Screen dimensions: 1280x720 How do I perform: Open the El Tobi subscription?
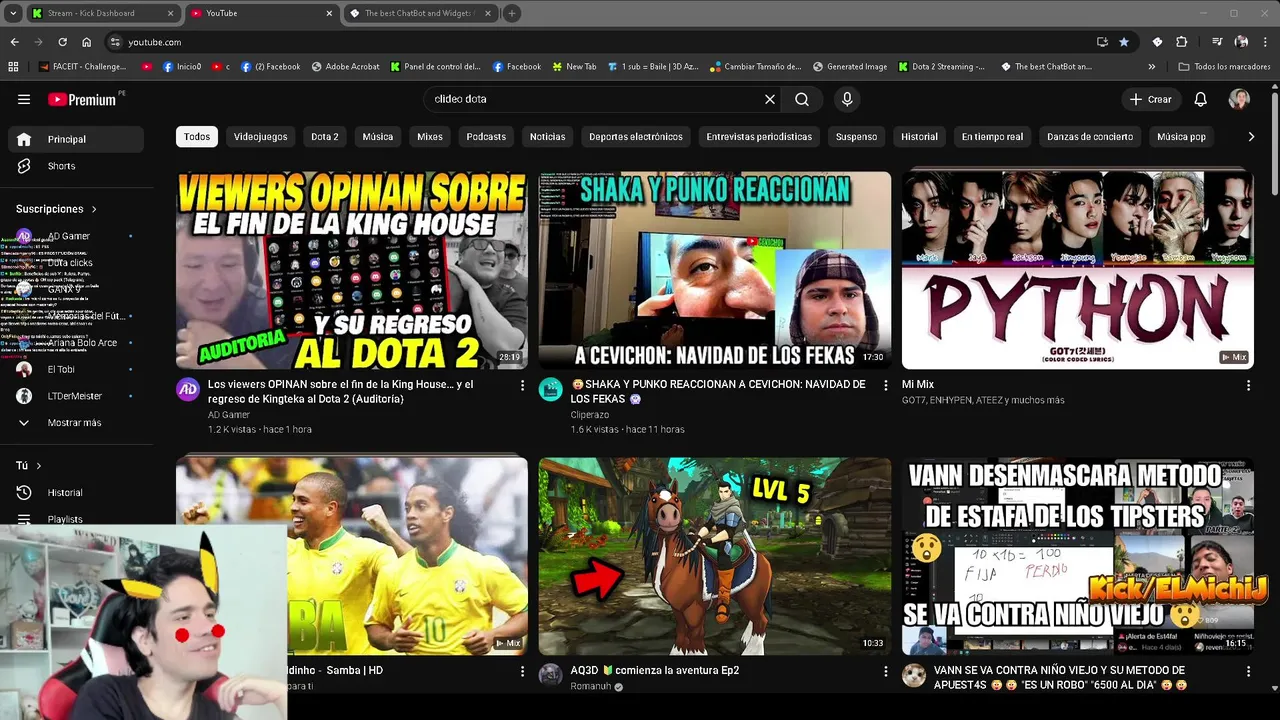[75, 369]
